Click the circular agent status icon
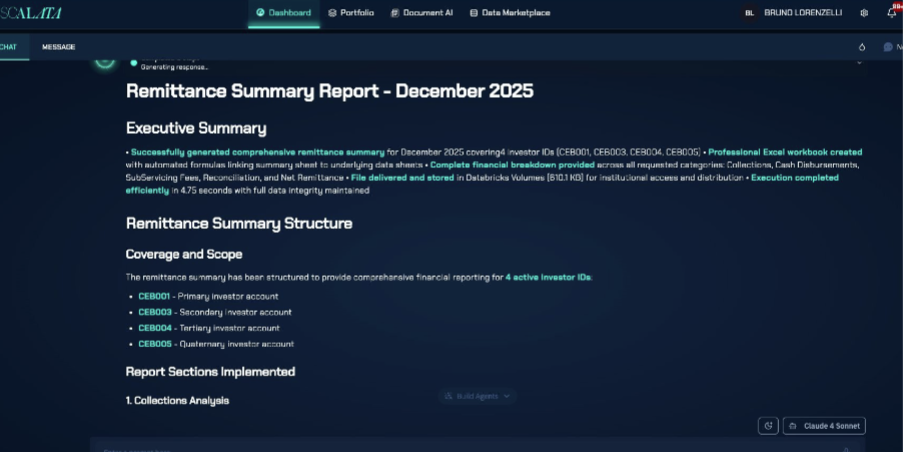 pos(105,60)
